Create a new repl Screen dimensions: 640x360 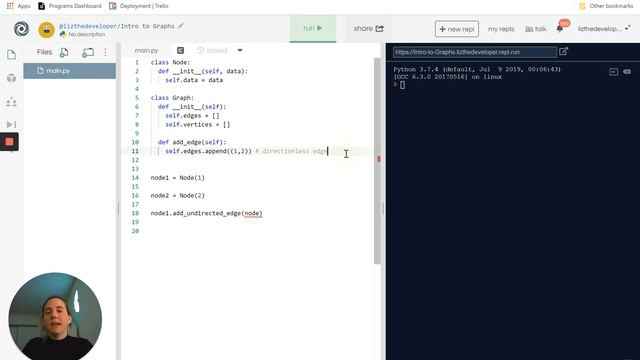tap(457, 29)
